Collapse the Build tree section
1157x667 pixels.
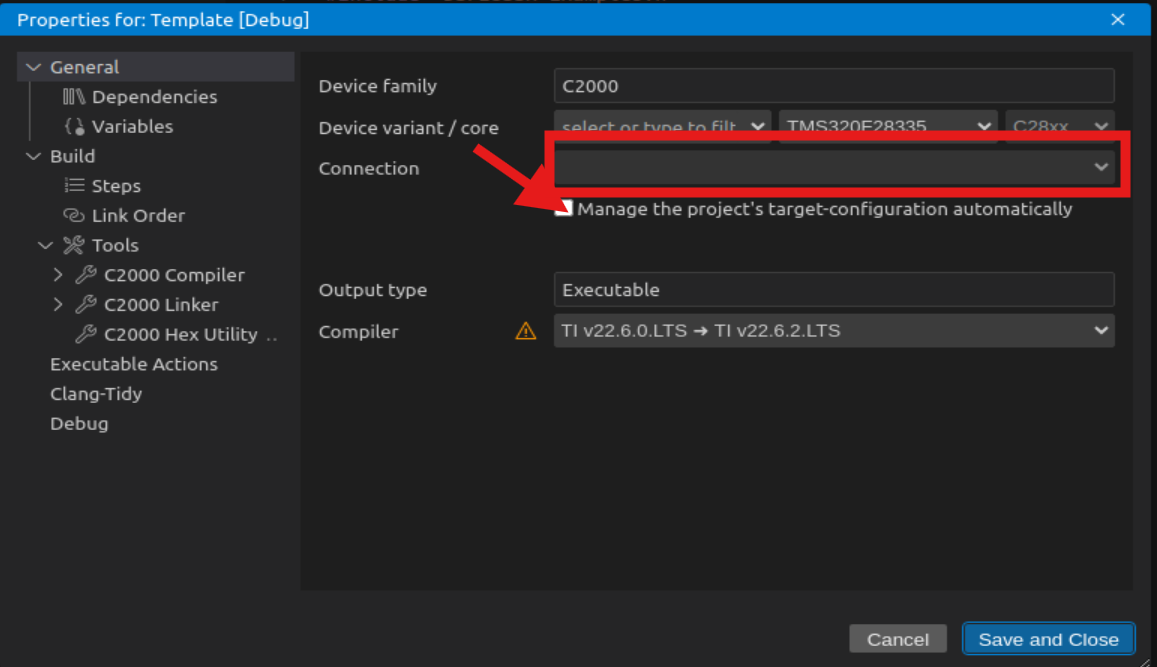33,156
